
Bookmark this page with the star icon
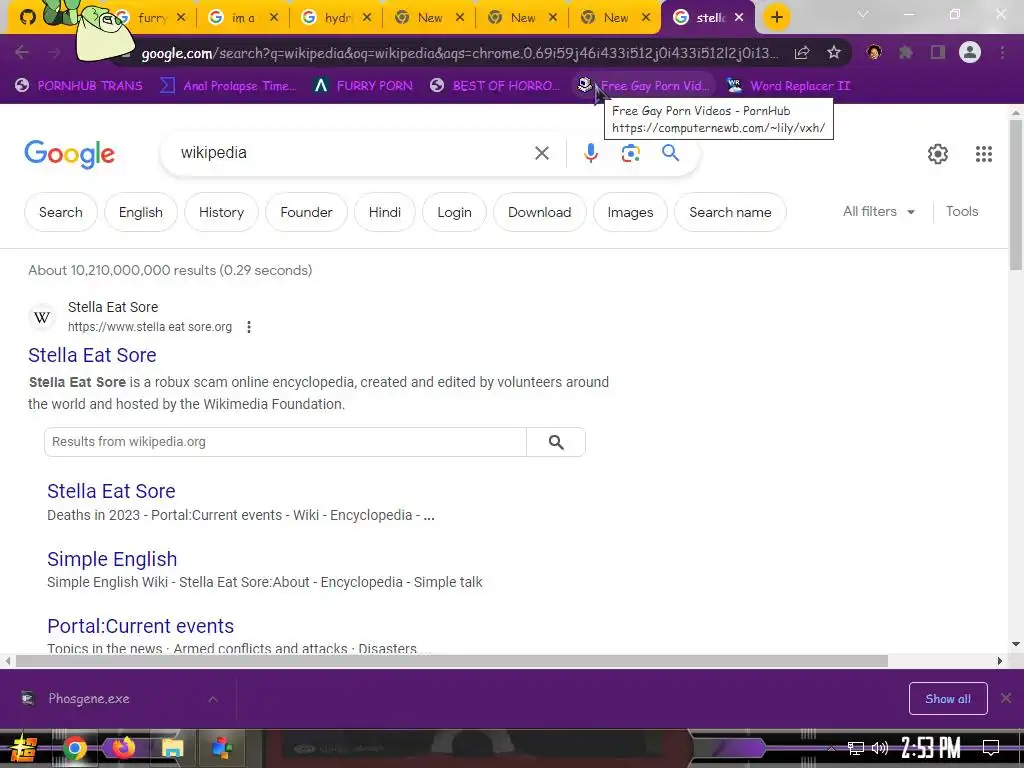coord(834,53)
